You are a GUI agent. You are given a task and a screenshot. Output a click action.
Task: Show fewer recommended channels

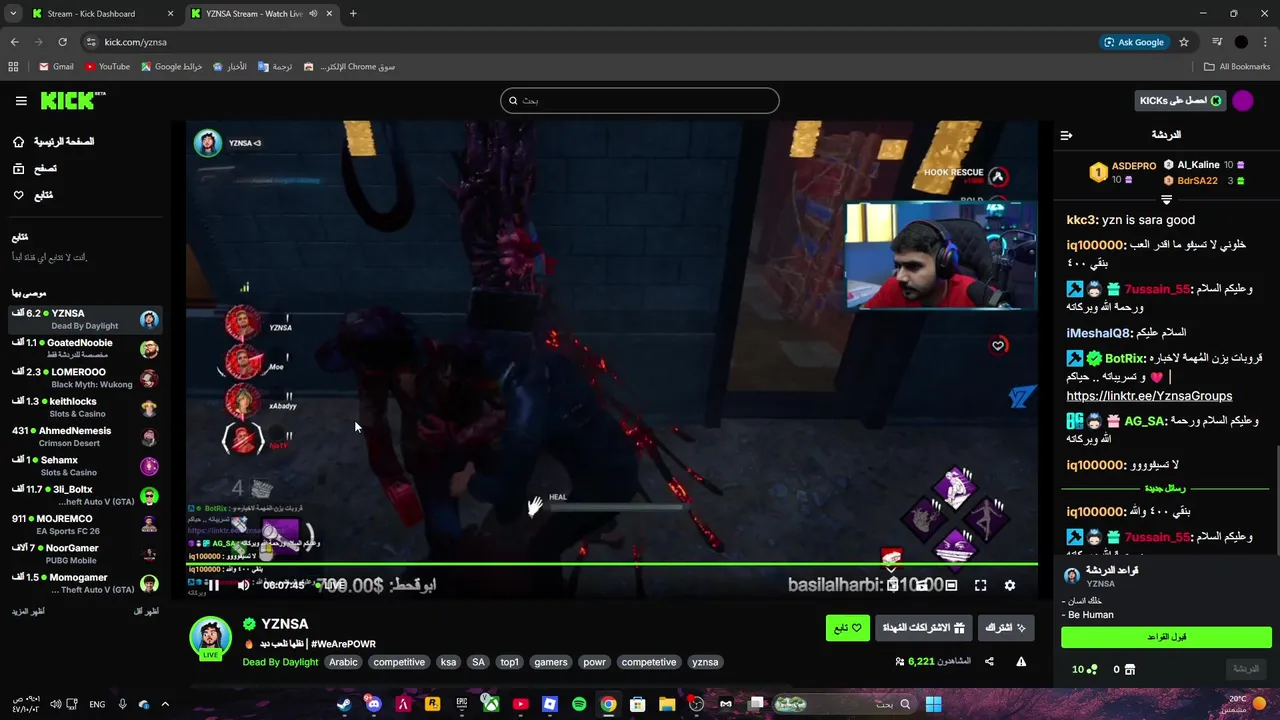[x=146, y=611]
